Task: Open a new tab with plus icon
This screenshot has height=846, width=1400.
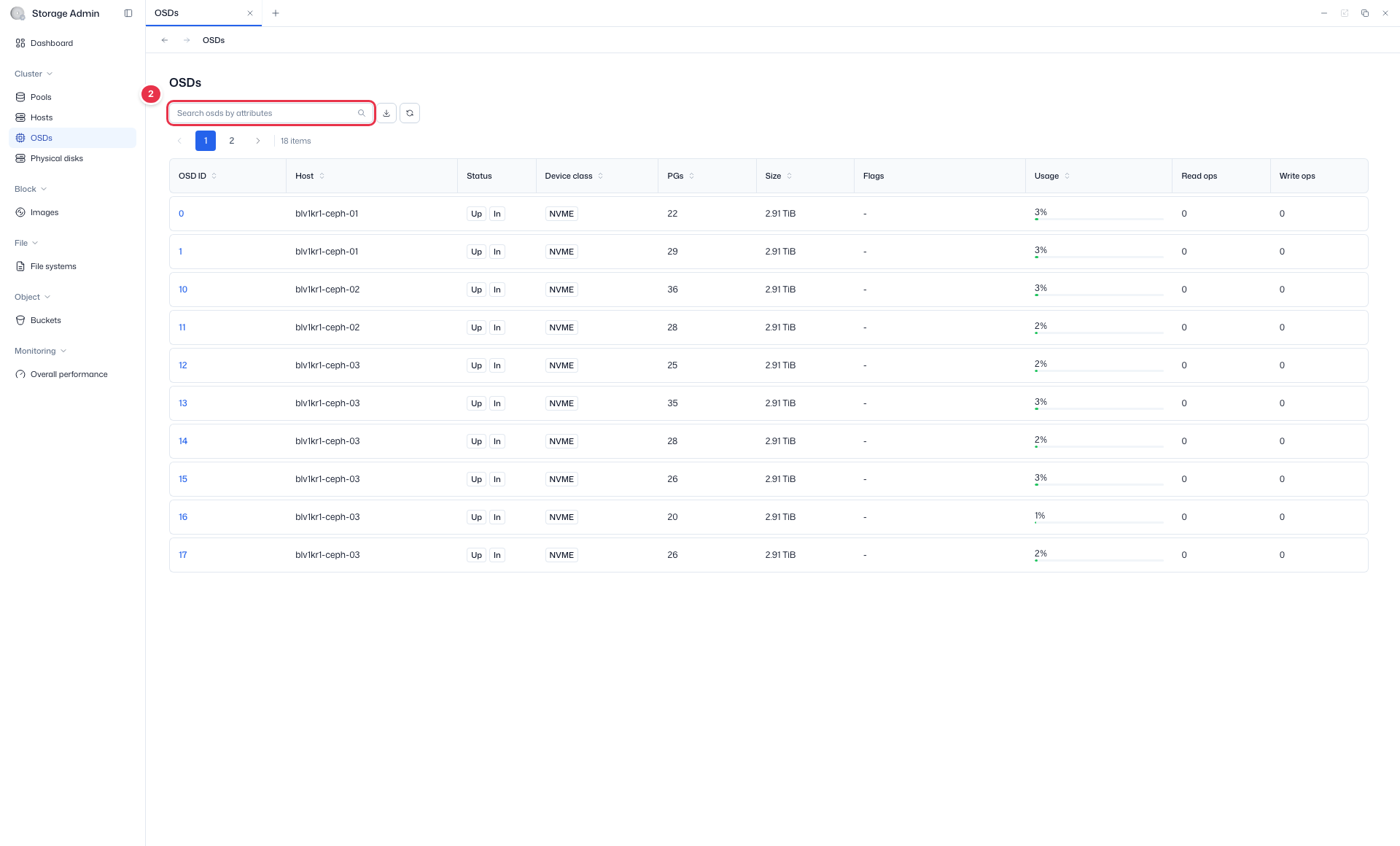Action: tap(276, 13)
